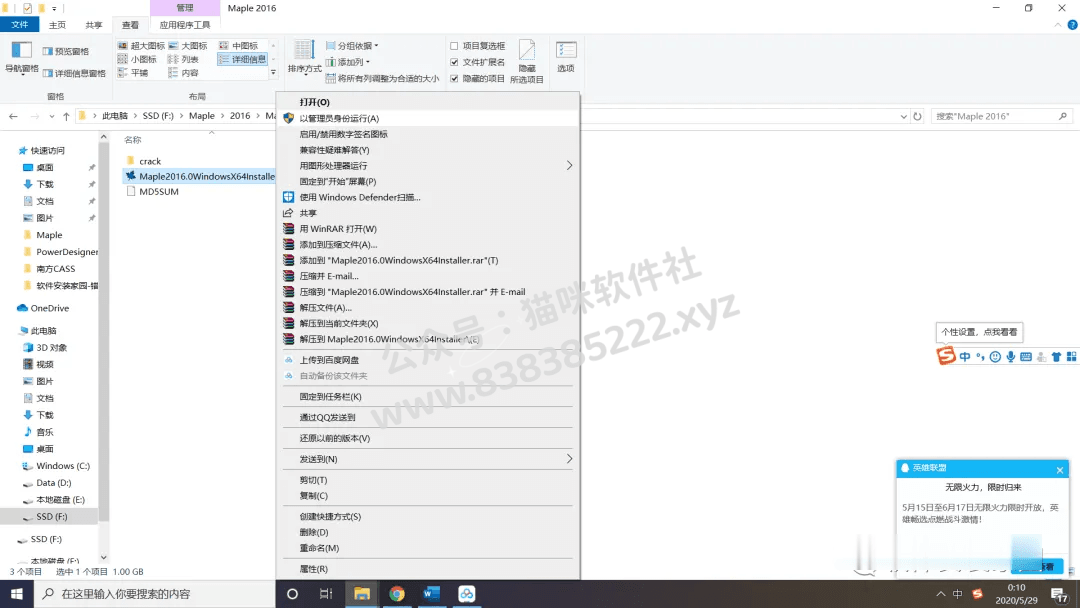This screenshot has width=1080, height=608.
Task: Click the navigation pane scroll down arrow
Action: [103, 558]
